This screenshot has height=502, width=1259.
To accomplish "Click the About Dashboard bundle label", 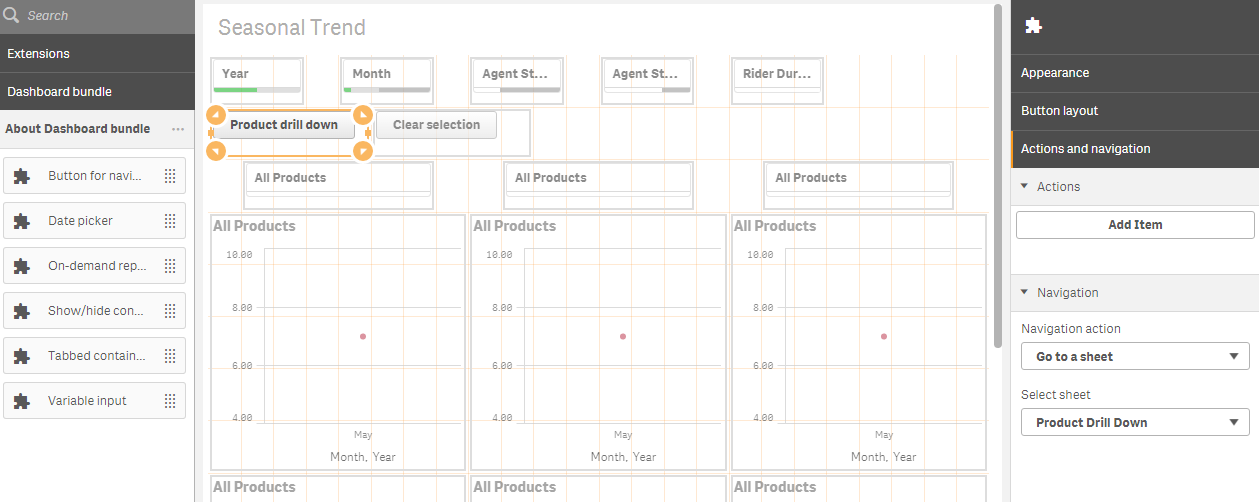I will click(78, 129).
